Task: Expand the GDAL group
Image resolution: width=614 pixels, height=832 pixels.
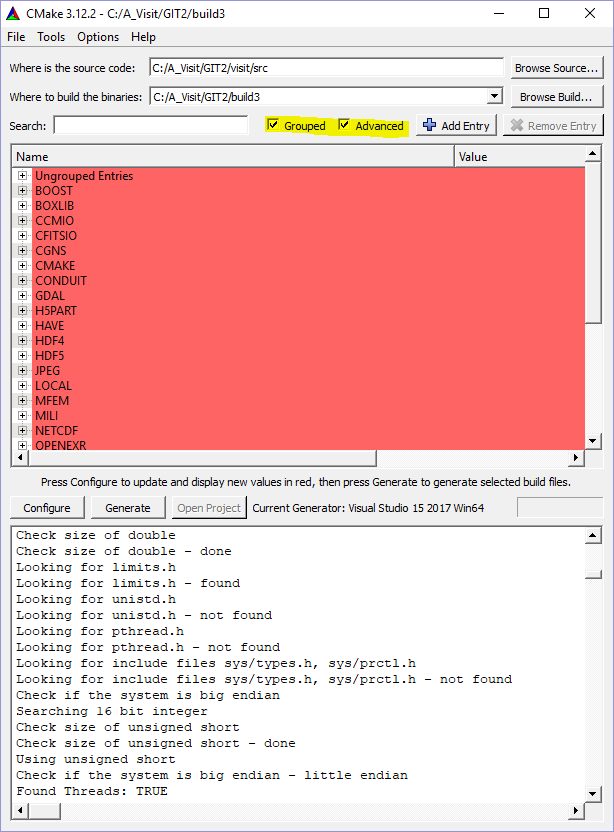Action: (x=22, y=295)
